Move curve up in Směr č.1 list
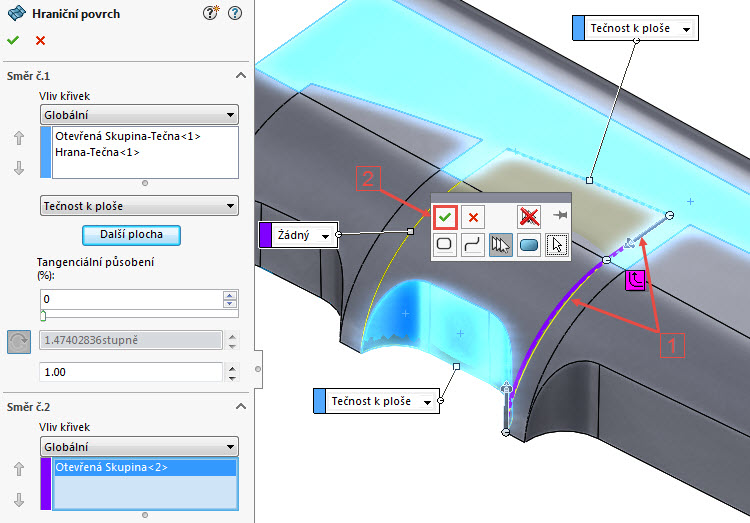This screenshot has width=750, height=523. click(19, 138)
